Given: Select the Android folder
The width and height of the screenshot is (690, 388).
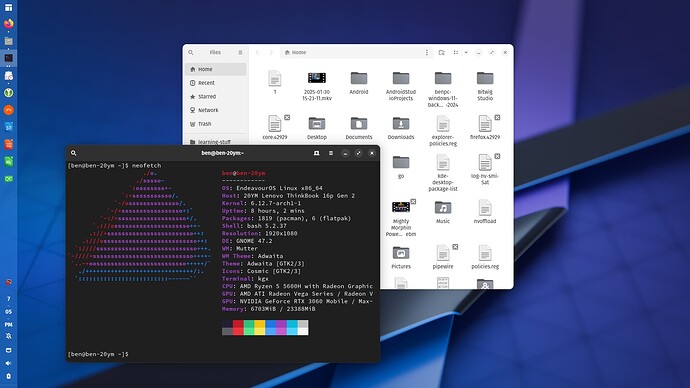Looking at the screenshot, I should tap(359, 82).
